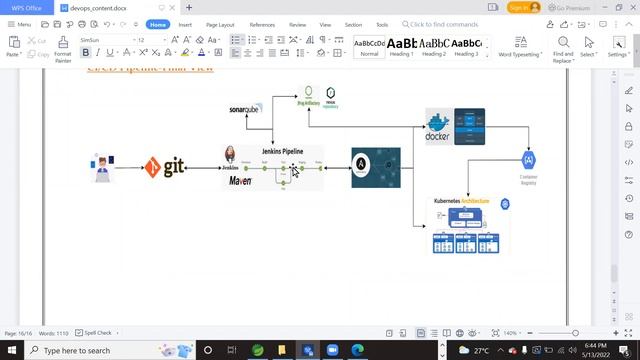Open the font name SimSun dropdown
This screenshot has width=640, height=360.
click(x=134, y=40)
